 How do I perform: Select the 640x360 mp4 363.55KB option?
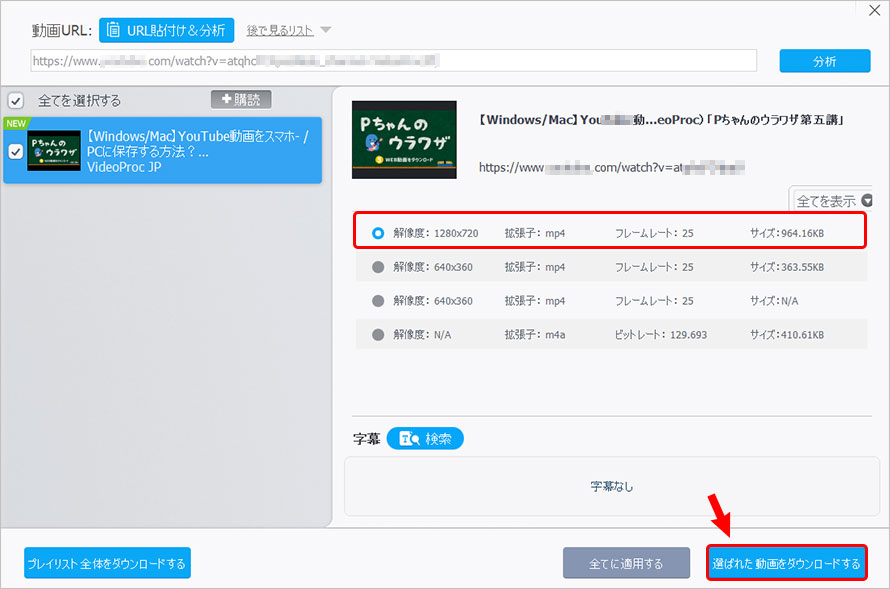pyautogui.click(x=380, y=265)
